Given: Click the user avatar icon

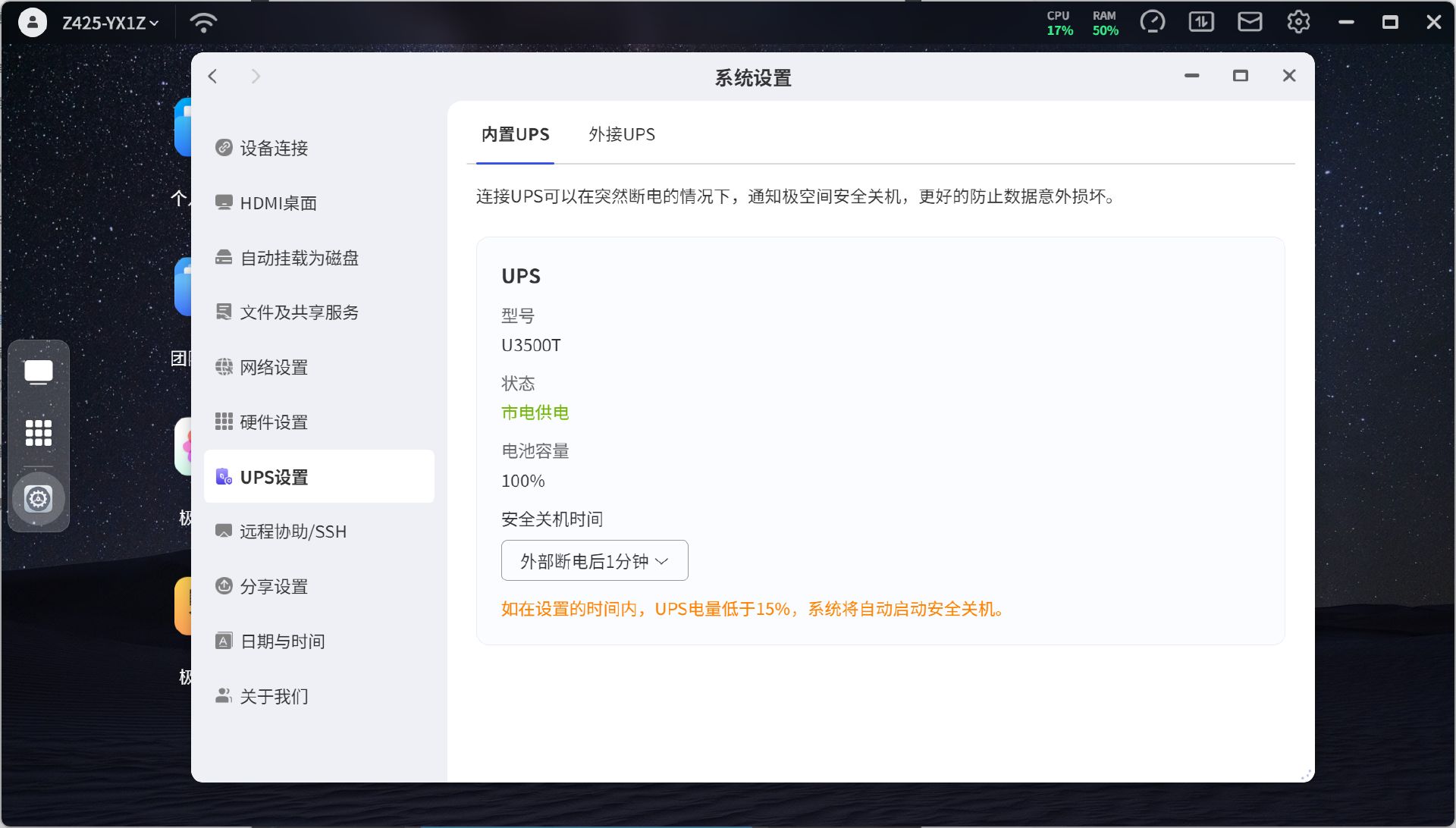Looking at the screenshot, I should [32, 23].
